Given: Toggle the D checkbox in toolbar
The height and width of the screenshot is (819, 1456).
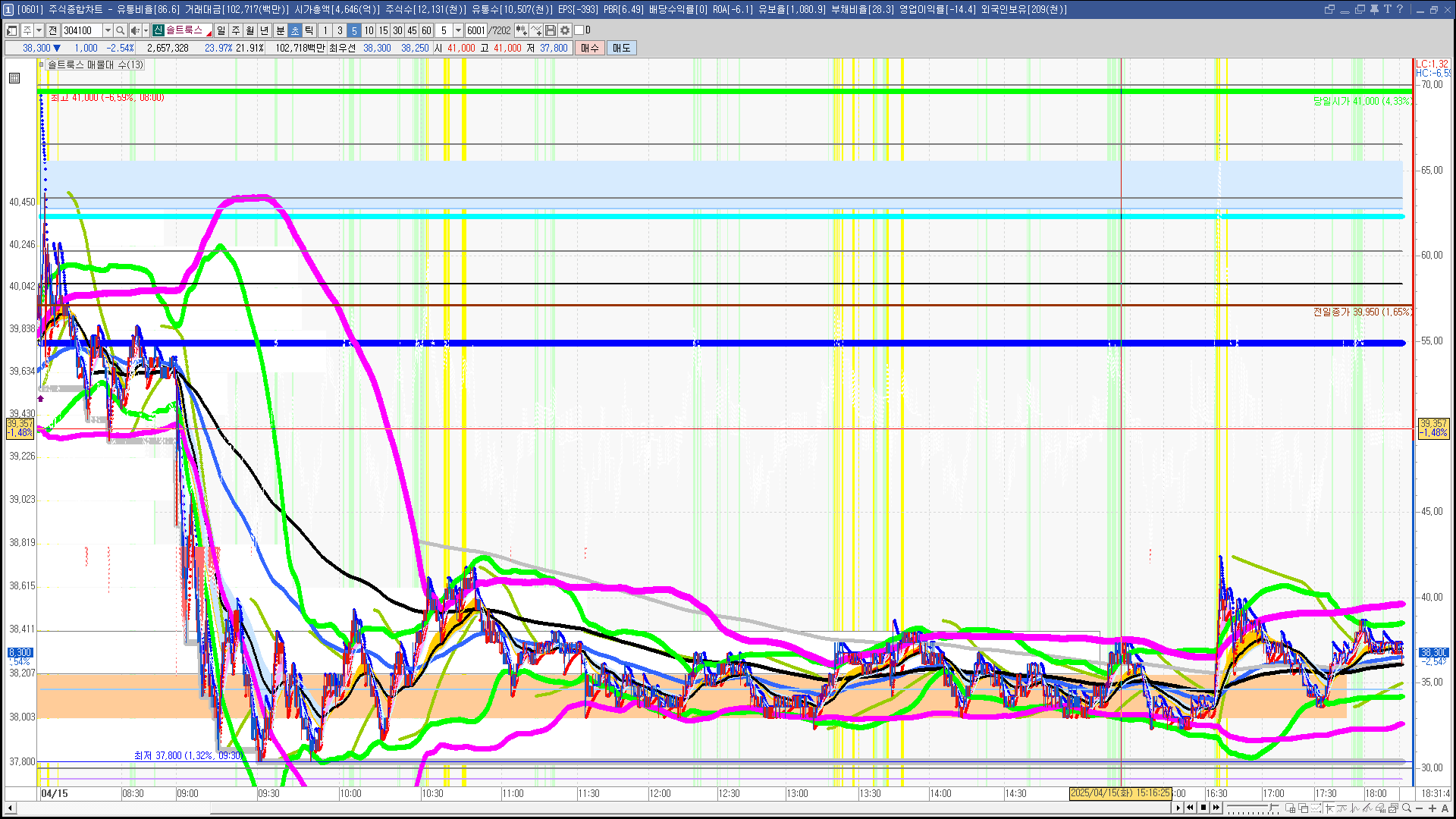Looking at the screenshot, I should pos(579,30).
